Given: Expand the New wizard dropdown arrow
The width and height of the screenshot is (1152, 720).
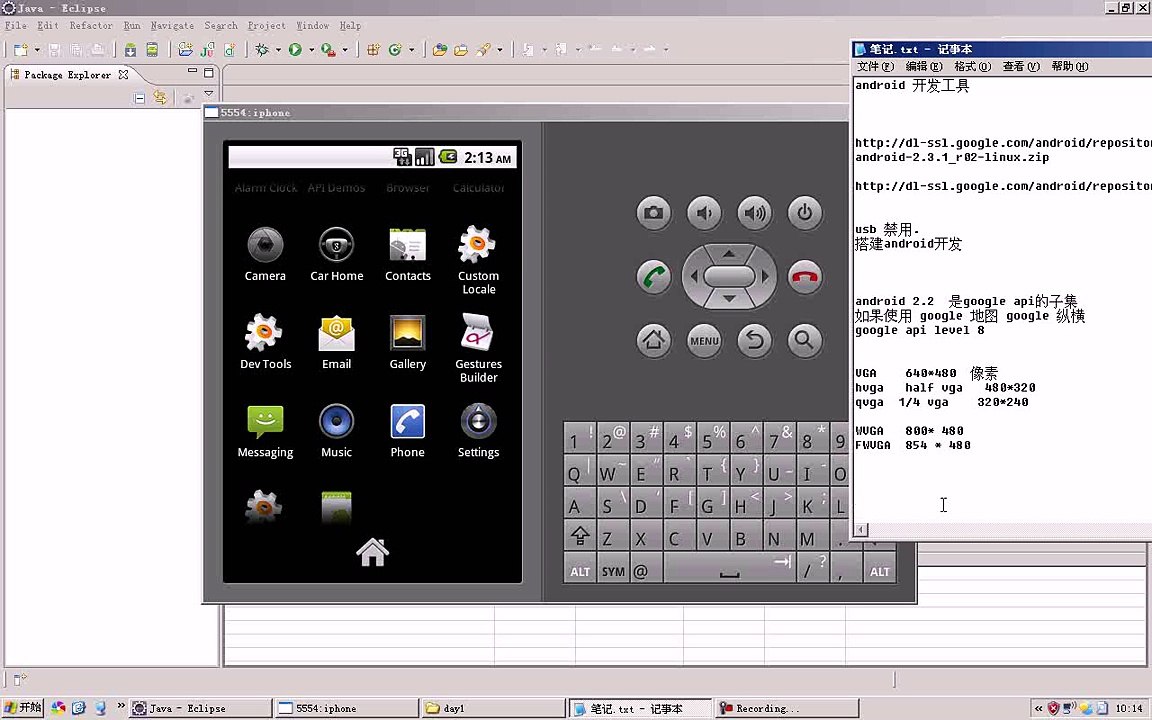Looking at the screenshot, I should [38, 50].
